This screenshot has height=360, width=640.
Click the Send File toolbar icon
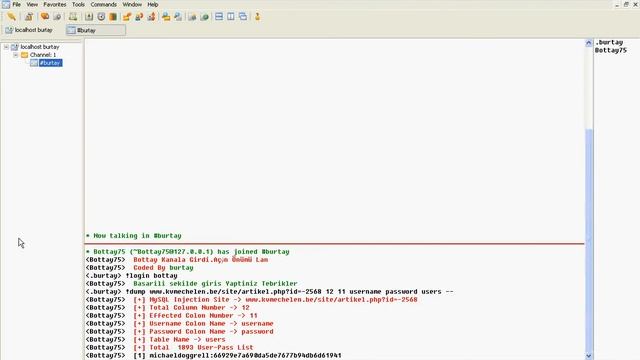(127, 17)
